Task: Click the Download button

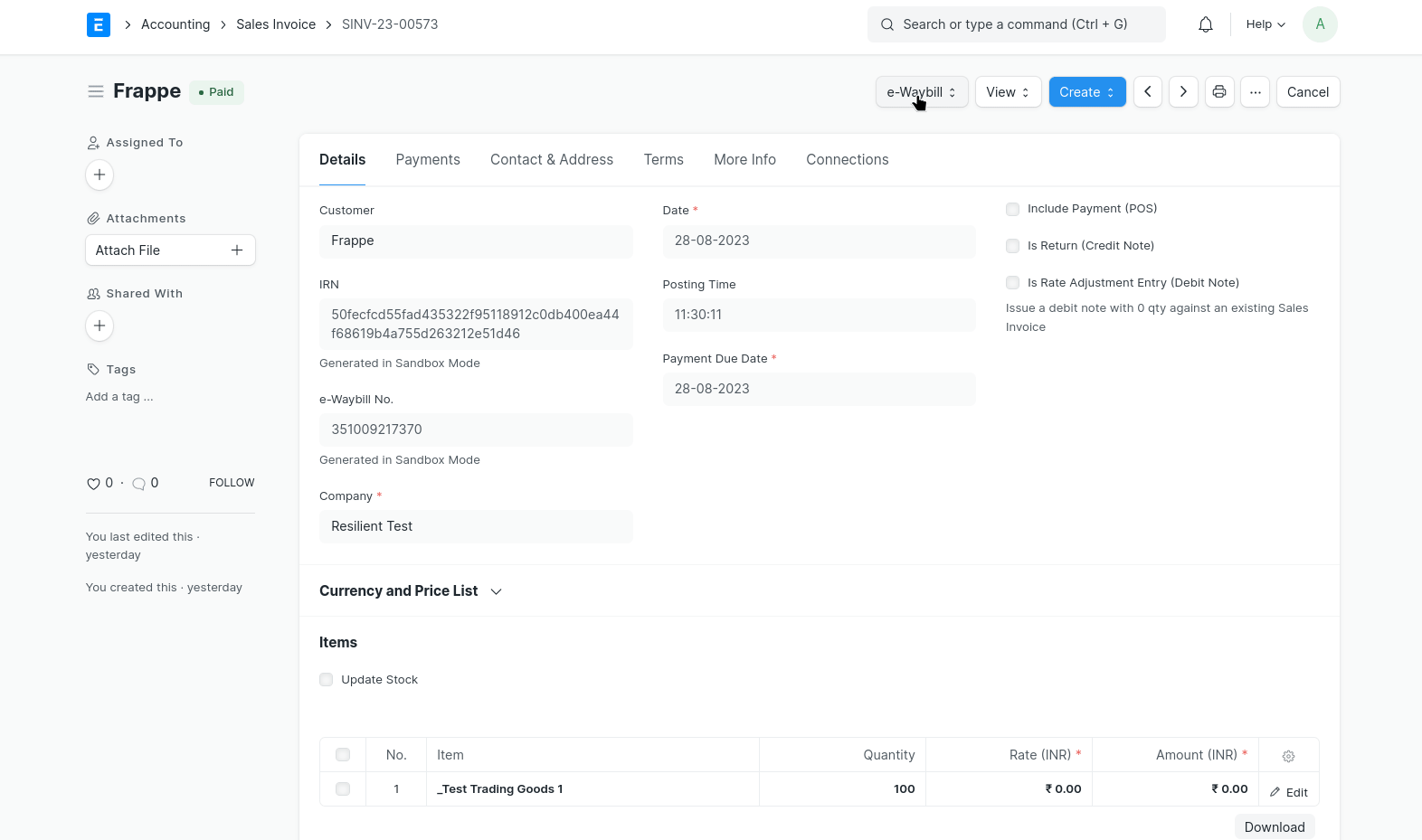Action: click(1275, 826)
